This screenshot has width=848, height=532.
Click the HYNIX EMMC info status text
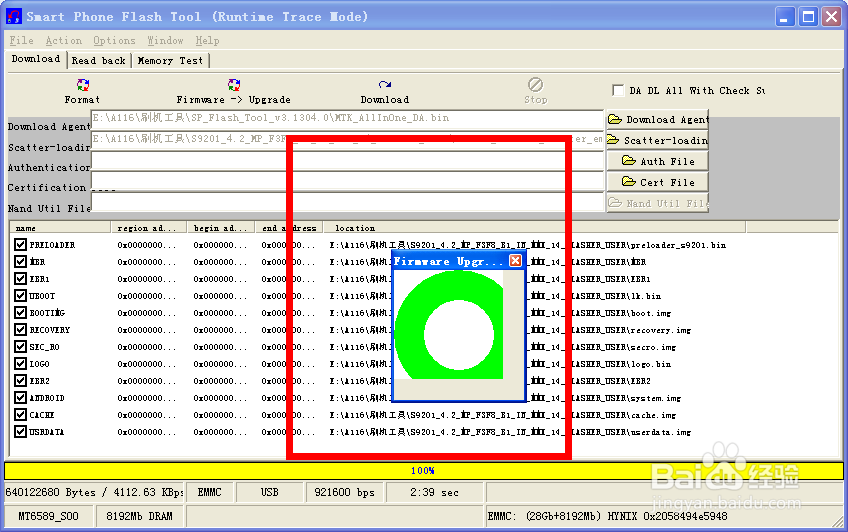[x=607, y=516]
